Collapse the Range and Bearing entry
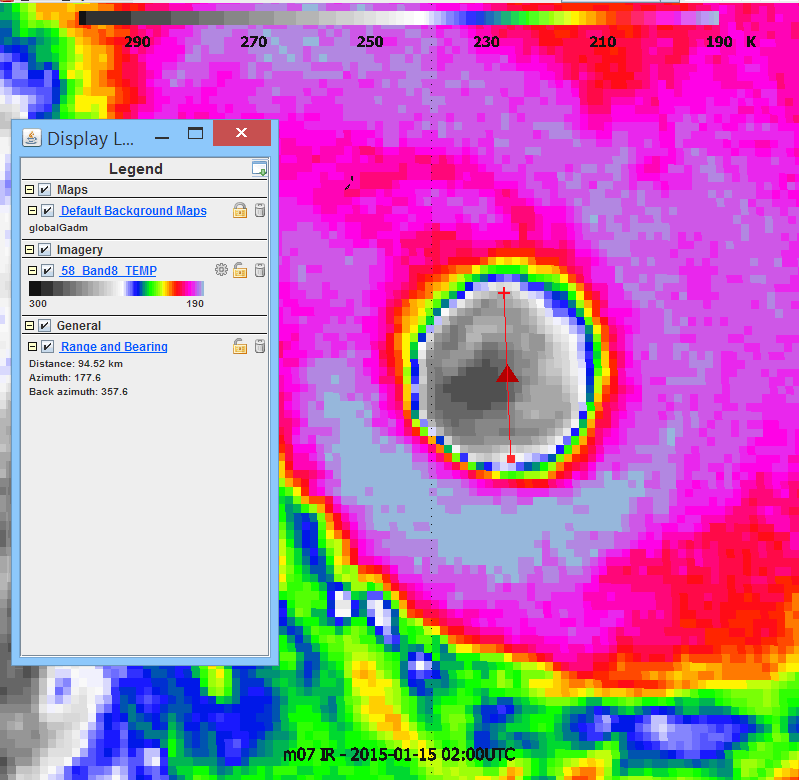 click(33, 346)
